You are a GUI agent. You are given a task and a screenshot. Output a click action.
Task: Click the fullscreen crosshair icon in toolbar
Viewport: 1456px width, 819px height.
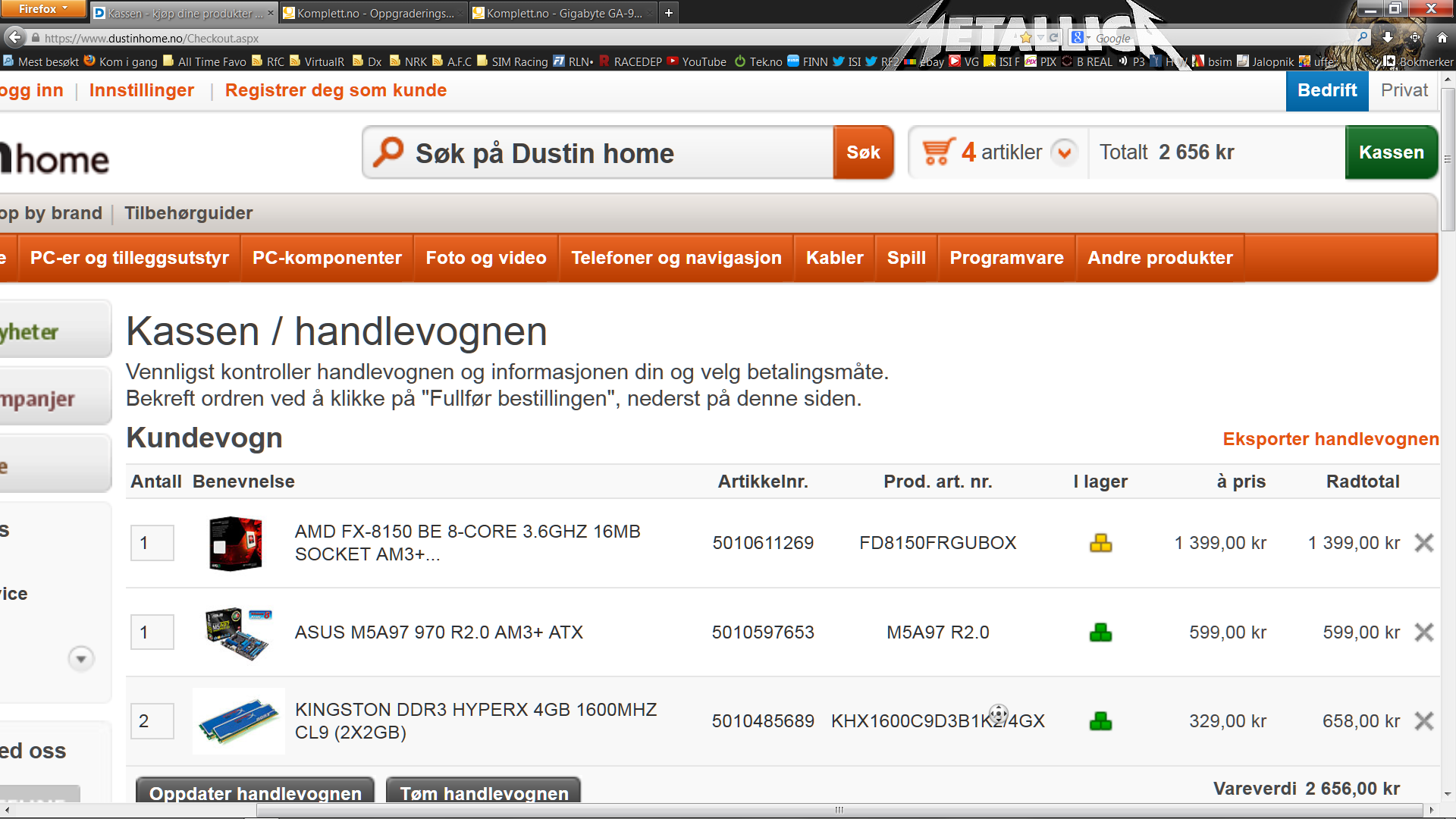coord(1415,37)
